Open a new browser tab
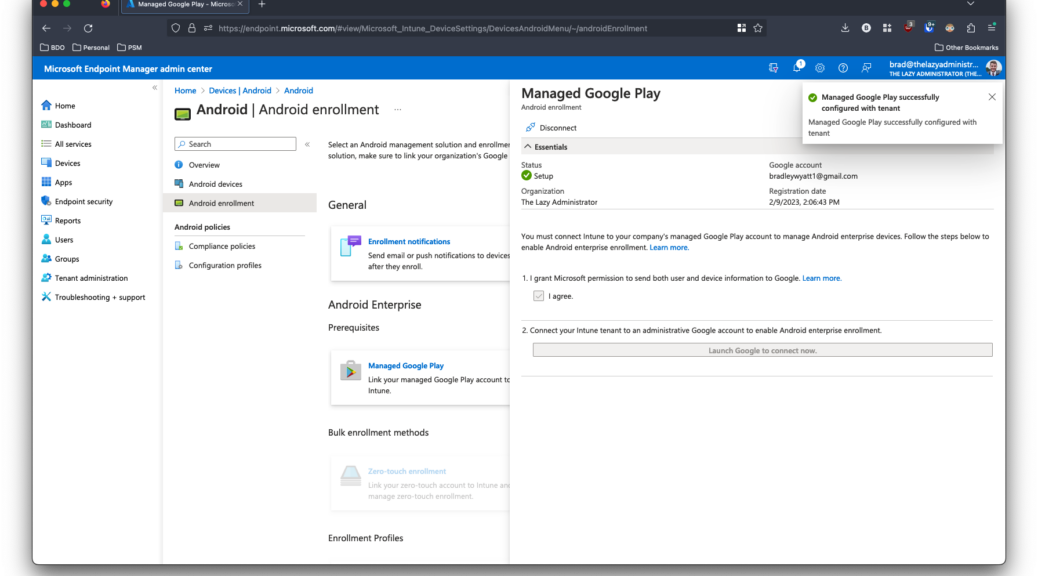Screen dimensions: 1038x576 click(x=261, y=5)
